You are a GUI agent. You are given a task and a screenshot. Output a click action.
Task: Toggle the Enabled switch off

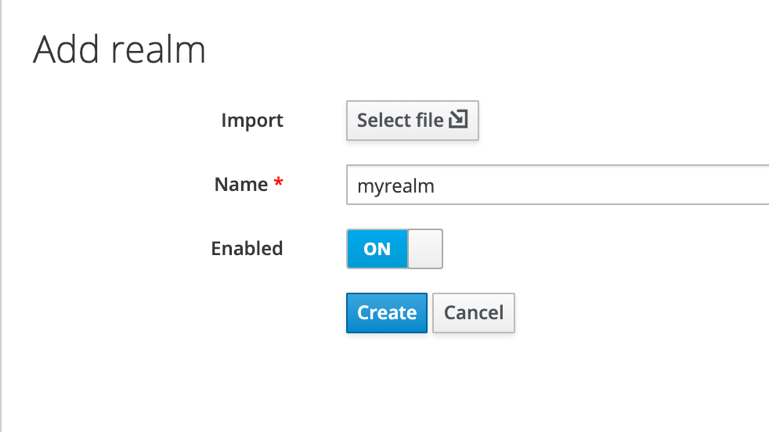tap(394, 249)
